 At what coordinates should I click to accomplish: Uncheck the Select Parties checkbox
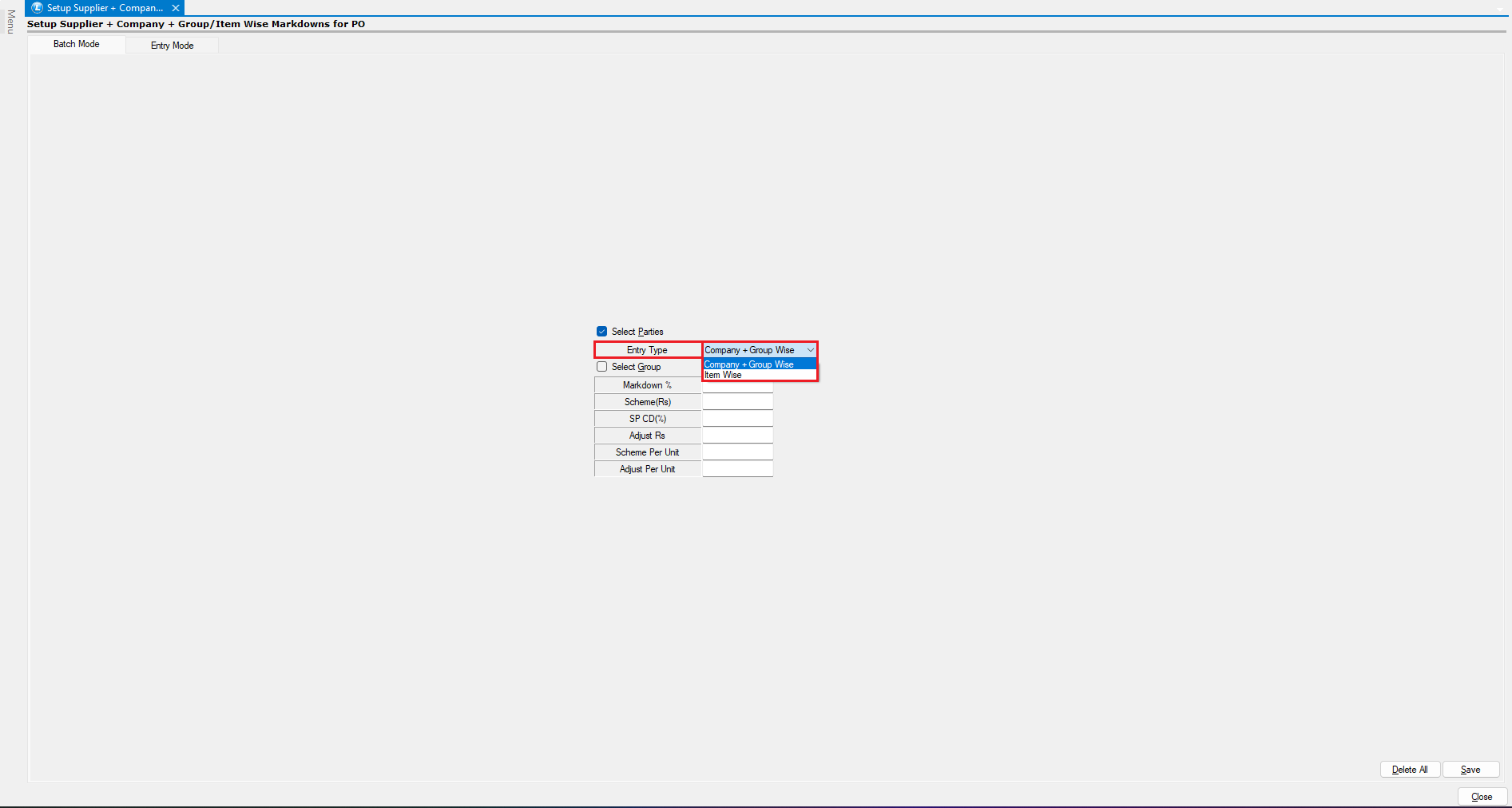602,332
